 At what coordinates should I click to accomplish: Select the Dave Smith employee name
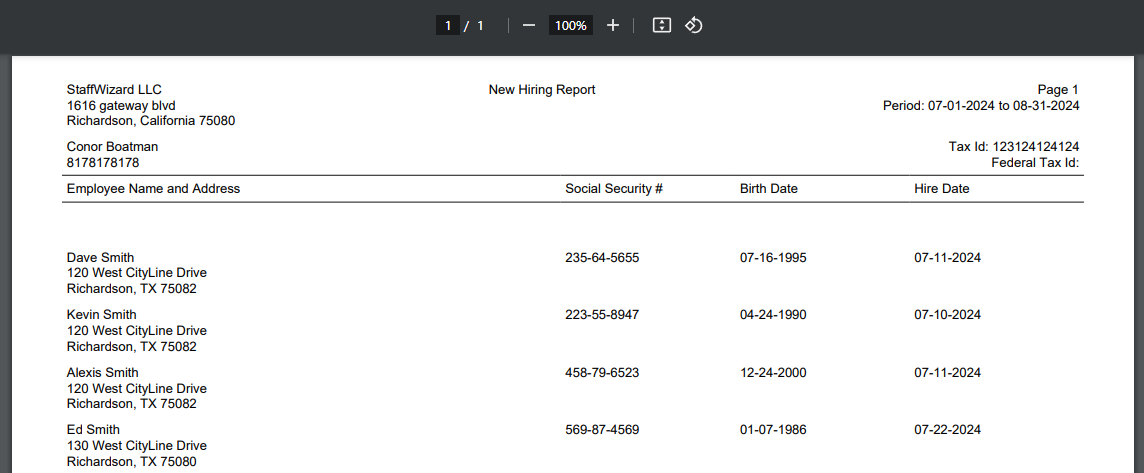pos(100,257)
